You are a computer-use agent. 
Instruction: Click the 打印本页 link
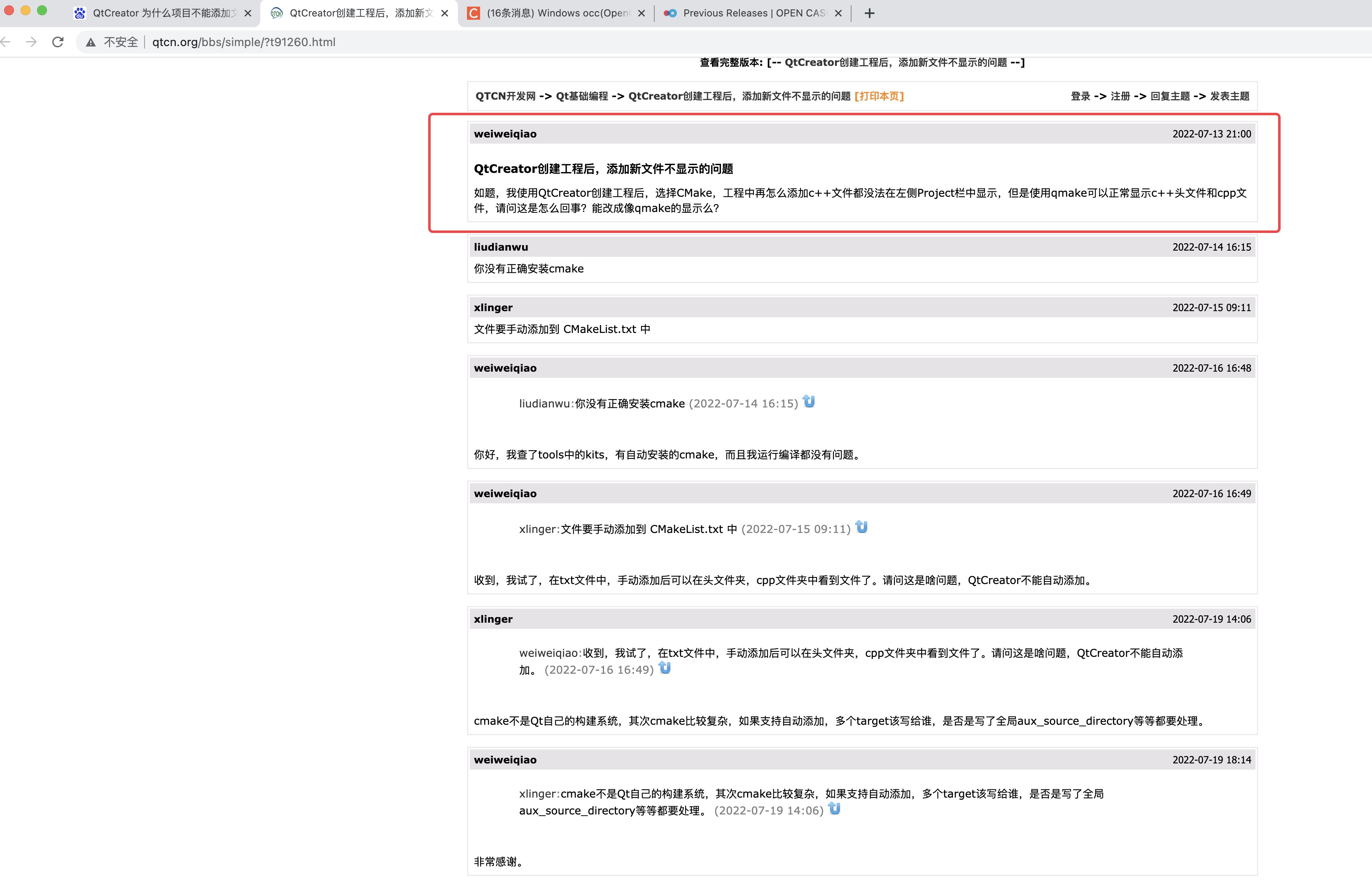(x=879, y=96)
